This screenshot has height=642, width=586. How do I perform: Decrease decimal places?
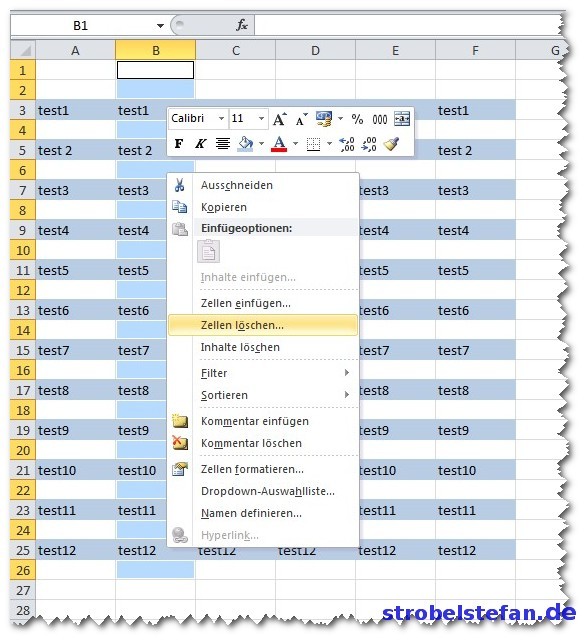[x=369, y=144]
